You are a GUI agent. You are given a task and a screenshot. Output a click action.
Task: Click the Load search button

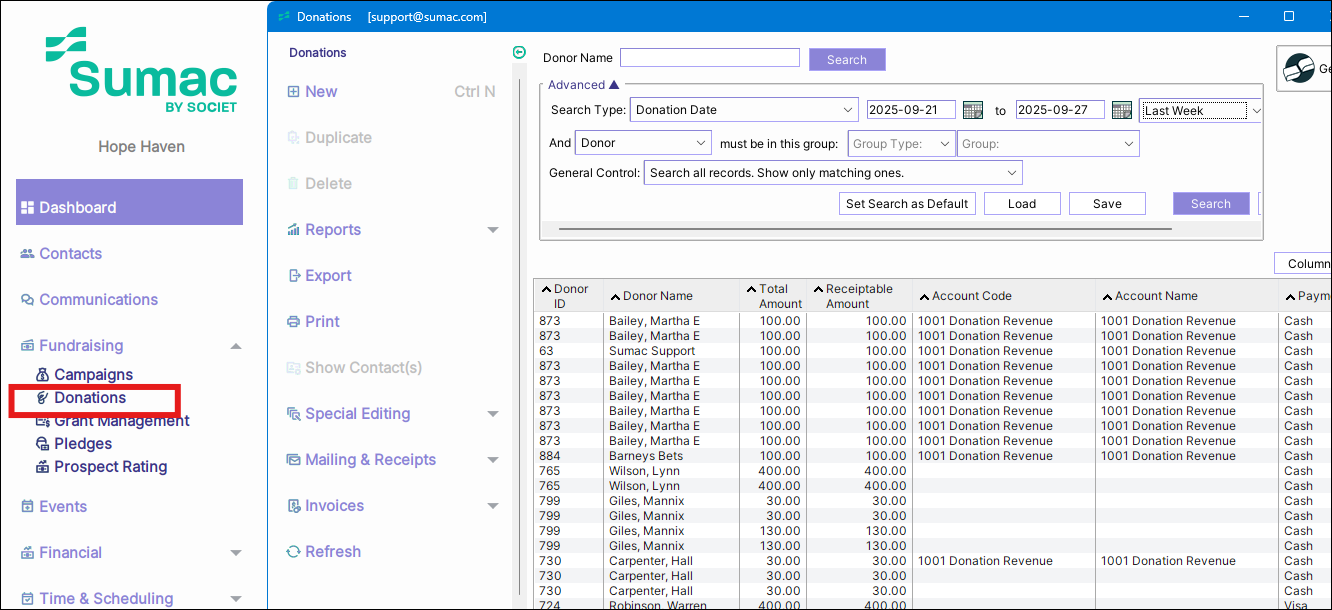tap(1021, 204)
